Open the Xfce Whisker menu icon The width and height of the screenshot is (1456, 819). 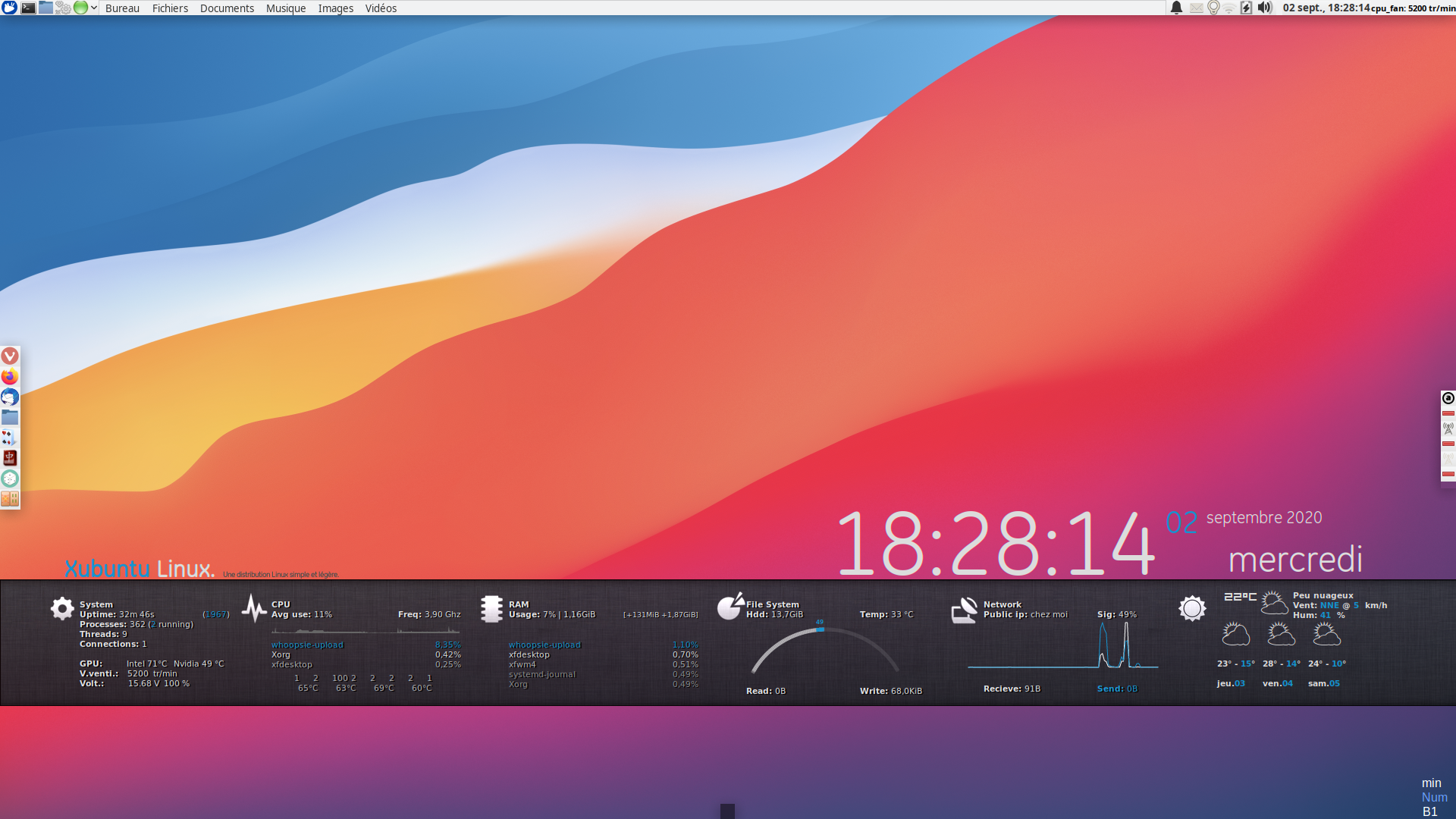(x=8, y=8)
